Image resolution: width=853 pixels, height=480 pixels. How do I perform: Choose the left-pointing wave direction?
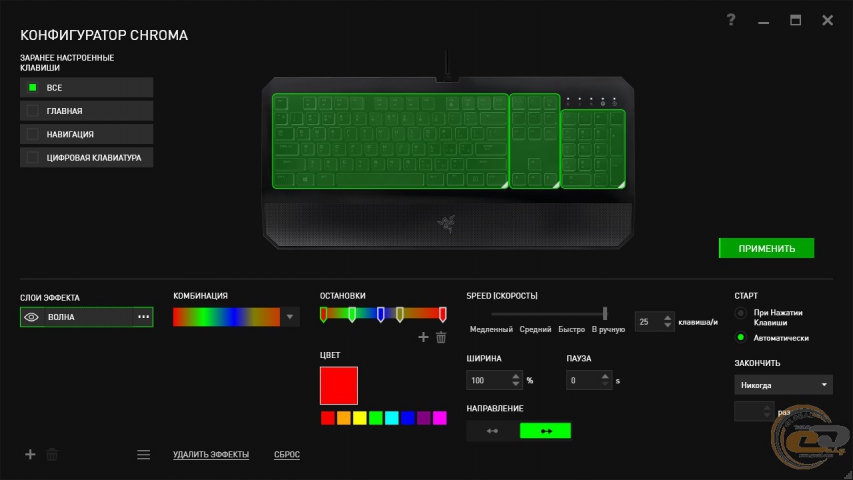[x=492, y=431]
